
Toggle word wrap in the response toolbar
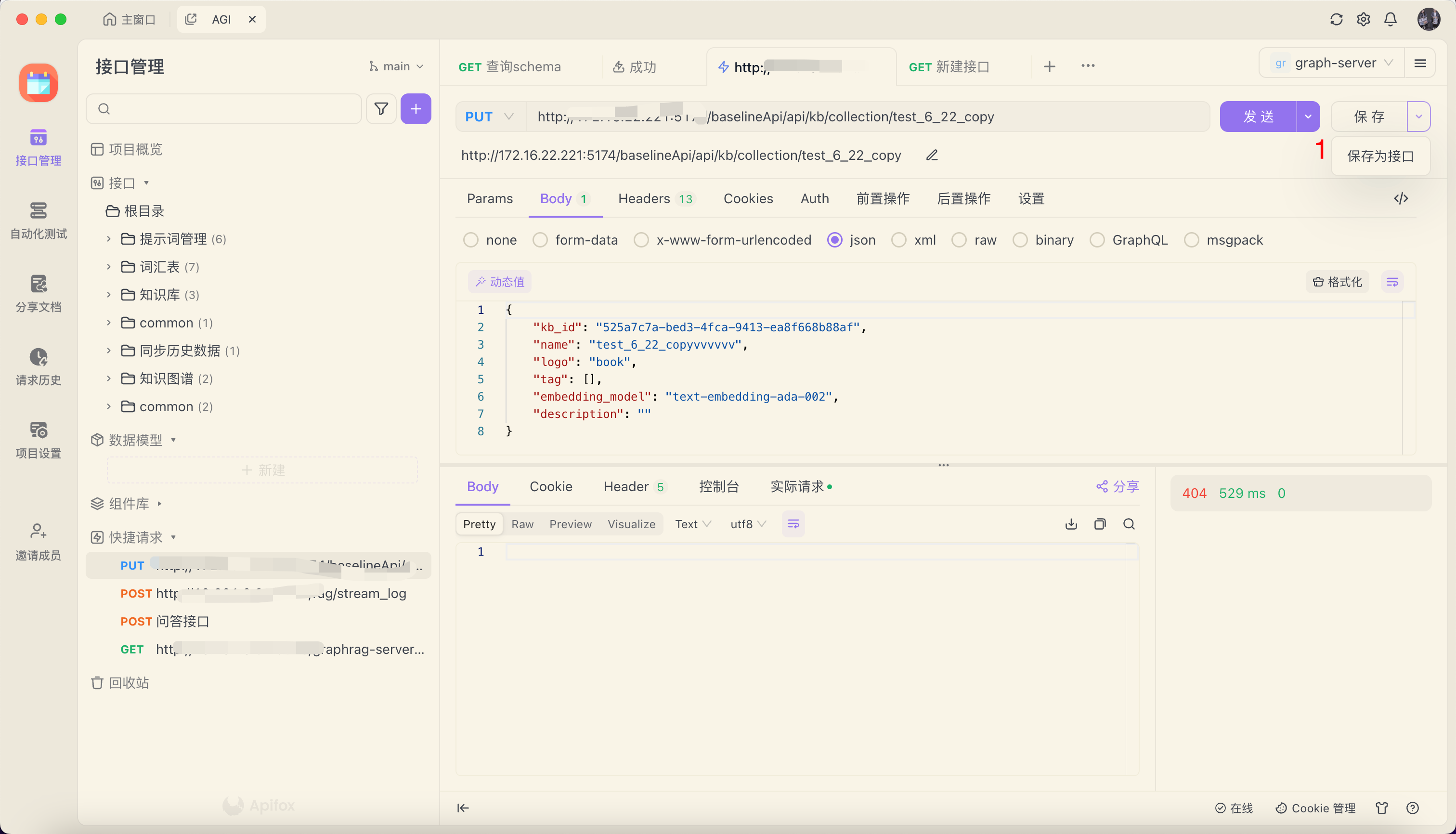tap(793, 524)
